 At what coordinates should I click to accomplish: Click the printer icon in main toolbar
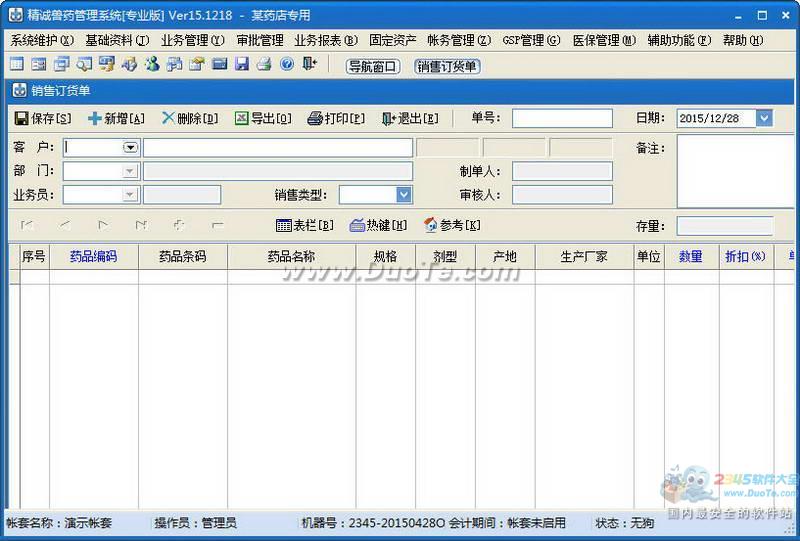(264, 64)
